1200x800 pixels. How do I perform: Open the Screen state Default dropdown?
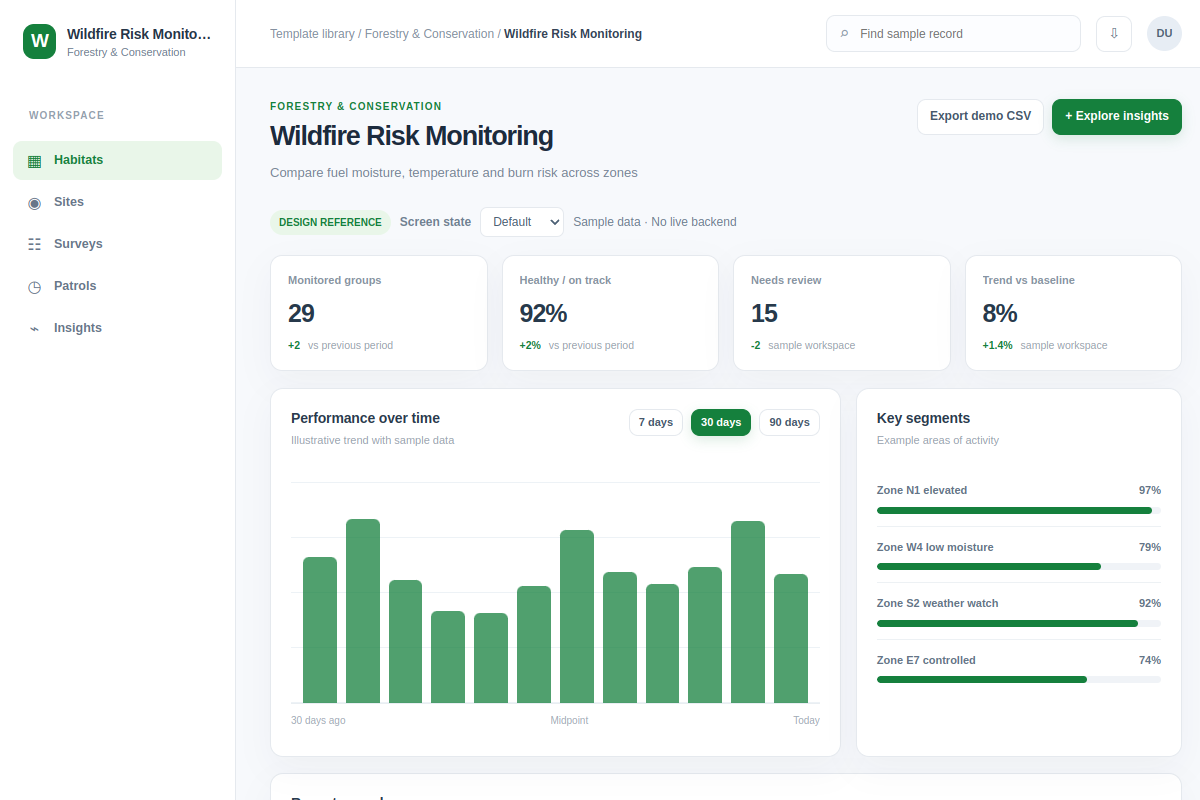pos(522,222)
